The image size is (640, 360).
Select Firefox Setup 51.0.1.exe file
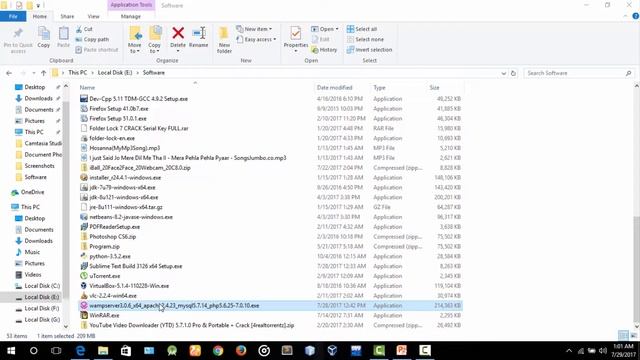(x=118, y=118)
